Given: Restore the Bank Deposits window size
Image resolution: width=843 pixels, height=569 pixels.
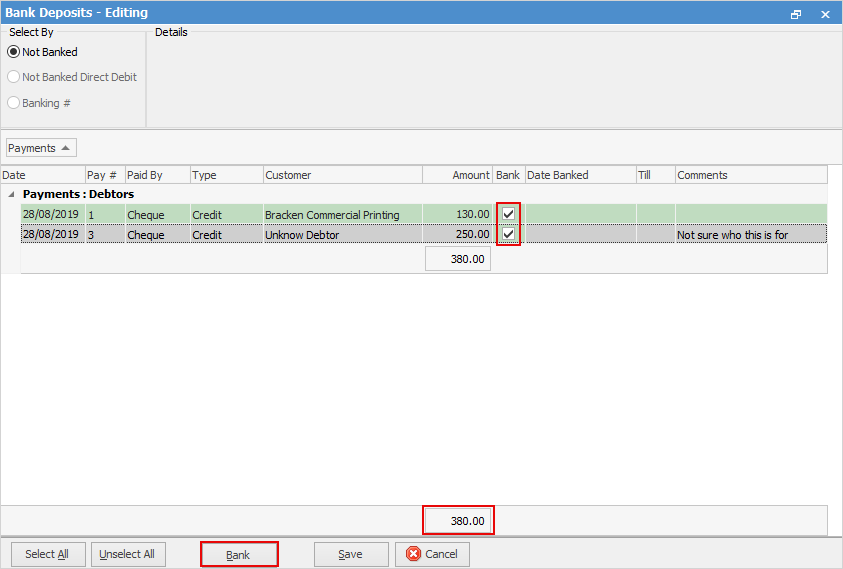Looking at the screenshot, I should (796, 15).
